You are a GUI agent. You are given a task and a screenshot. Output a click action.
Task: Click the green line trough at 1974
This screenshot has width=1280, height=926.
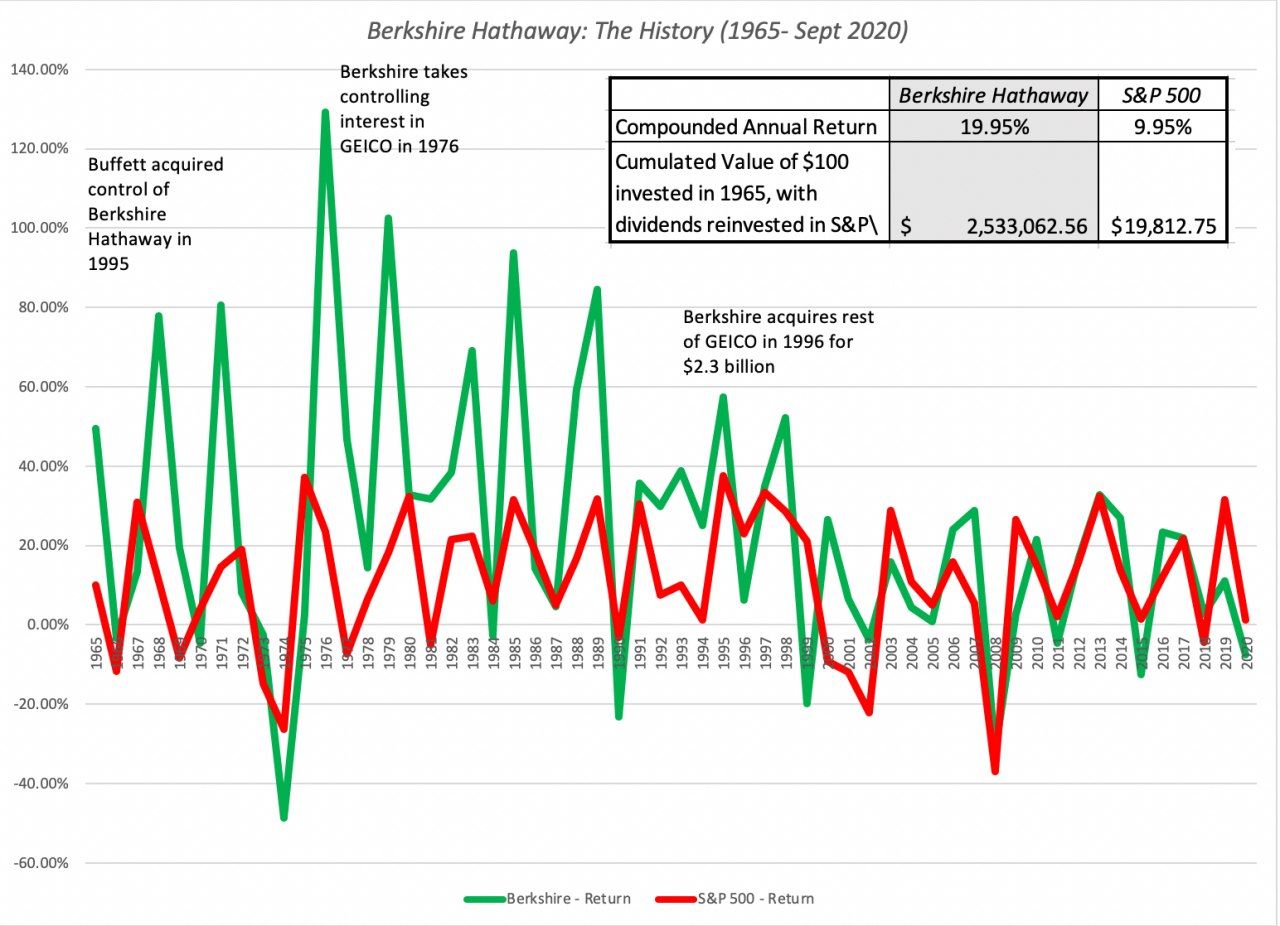(284, 817)
